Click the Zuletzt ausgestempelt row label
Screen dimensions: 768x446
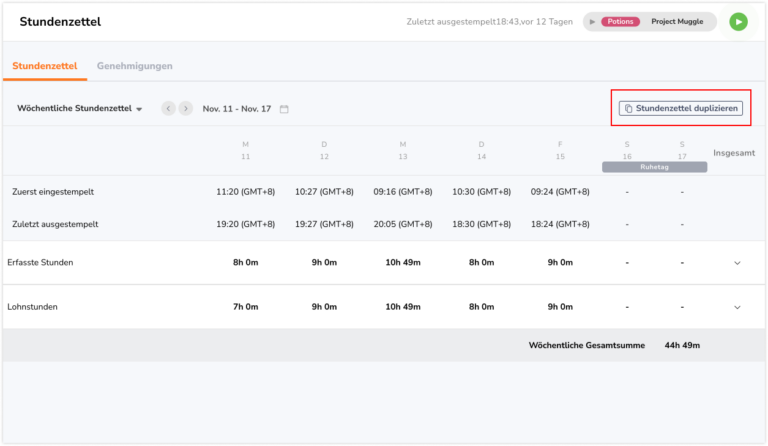coord(55,224)
